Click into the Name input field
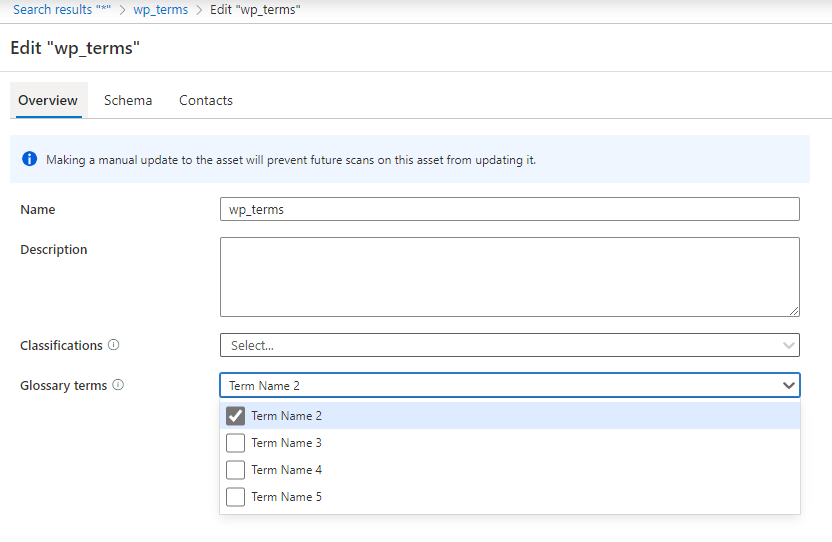The width and height of the screenshot is (832, 542). click(509, 209)
